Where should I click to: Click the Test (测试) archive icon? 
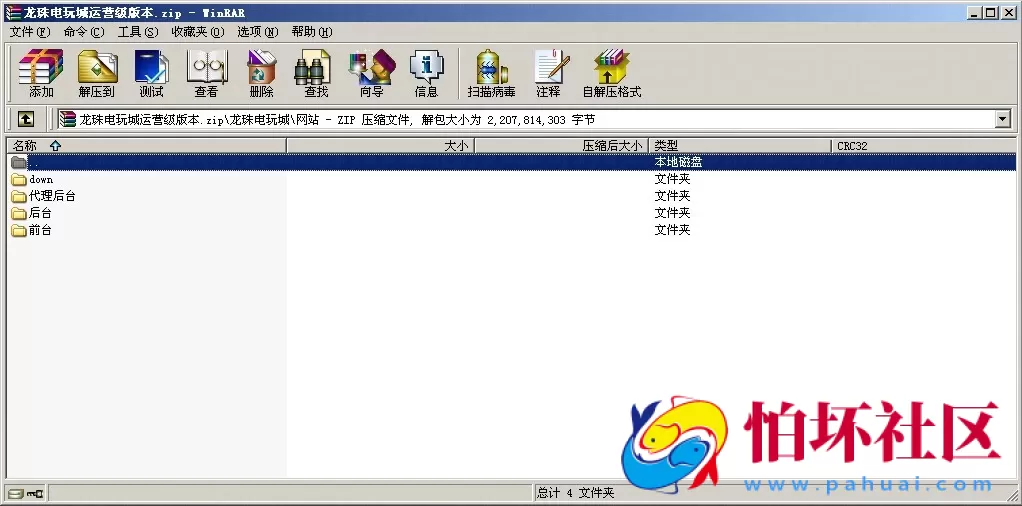[x=151, y=72]
